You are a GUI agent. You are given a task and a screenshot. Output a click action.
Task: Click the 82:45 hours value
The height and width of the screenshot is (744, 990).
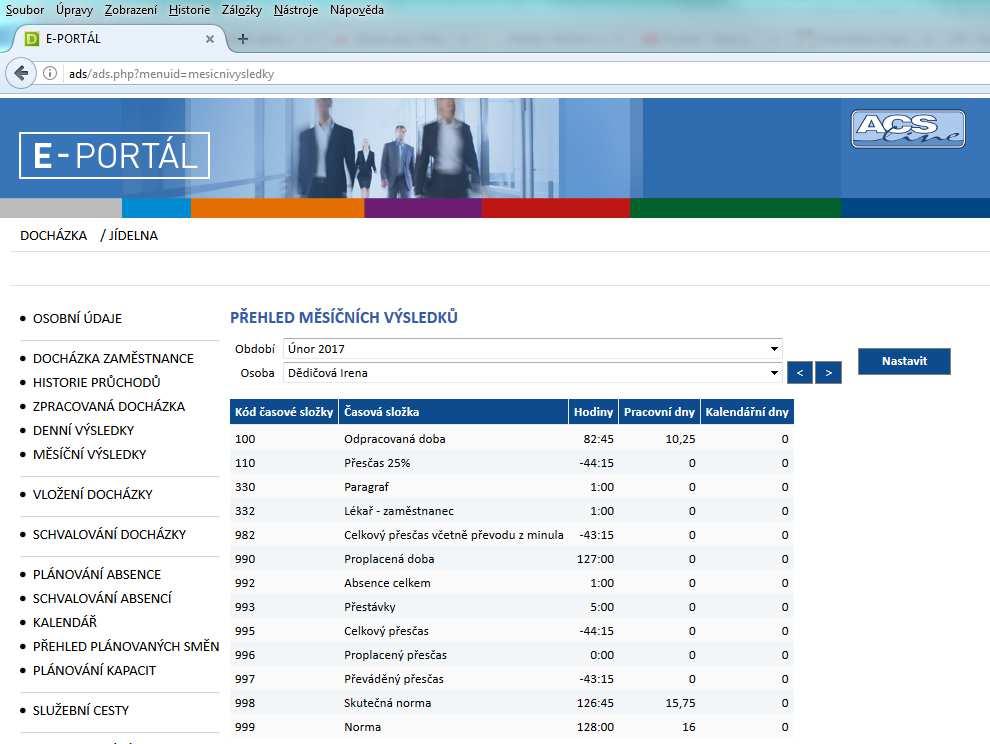click(599, 439)
